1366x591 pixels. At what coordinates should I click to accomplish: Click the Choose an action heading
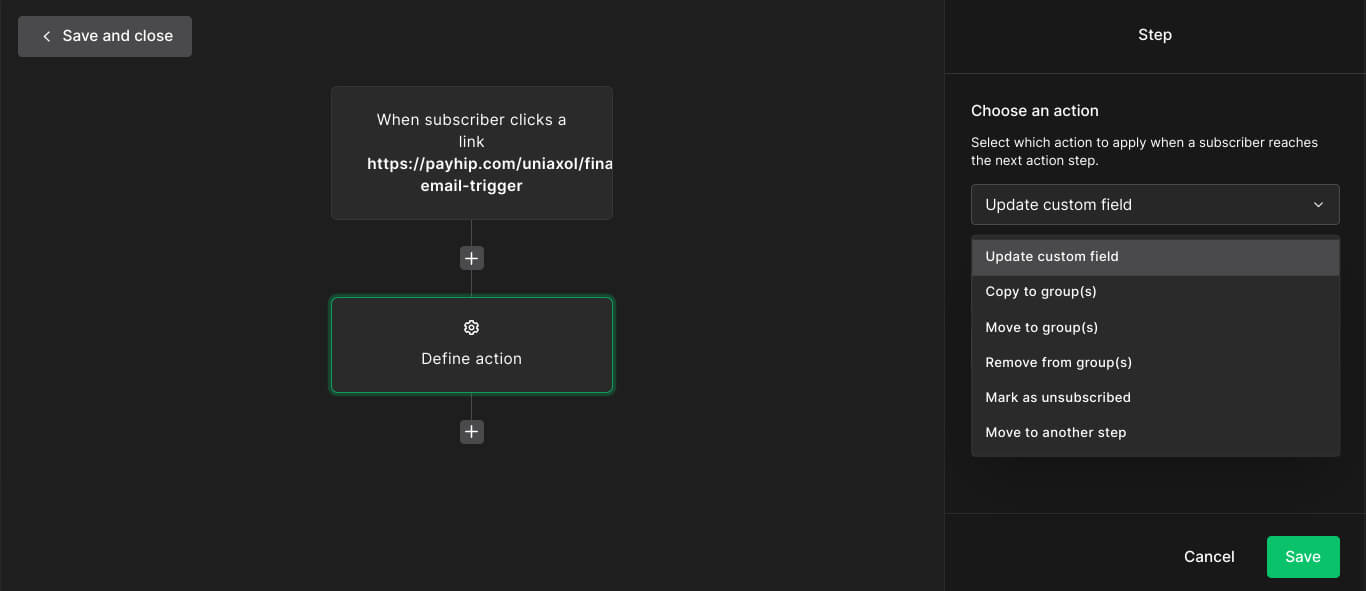1035,111
